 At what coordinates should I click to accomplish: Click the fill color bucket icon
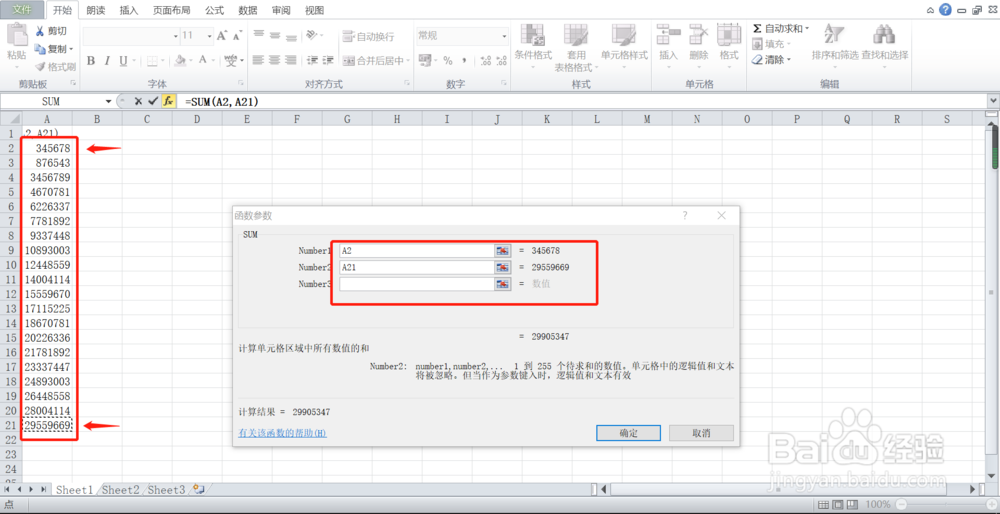[x=180, y=61]
